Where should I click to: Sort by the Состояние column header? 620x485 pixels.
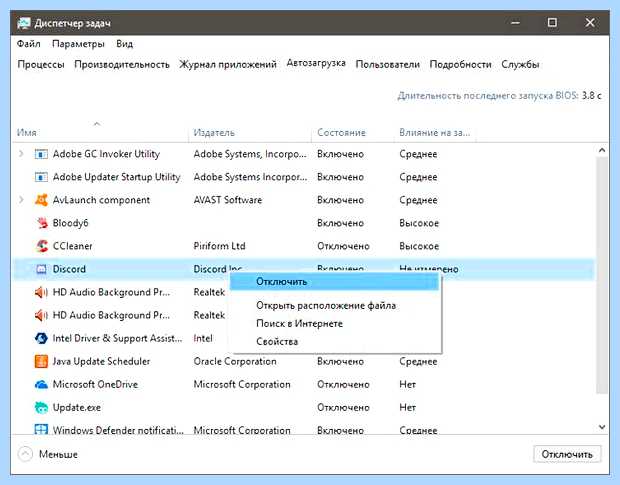[341, 133]
